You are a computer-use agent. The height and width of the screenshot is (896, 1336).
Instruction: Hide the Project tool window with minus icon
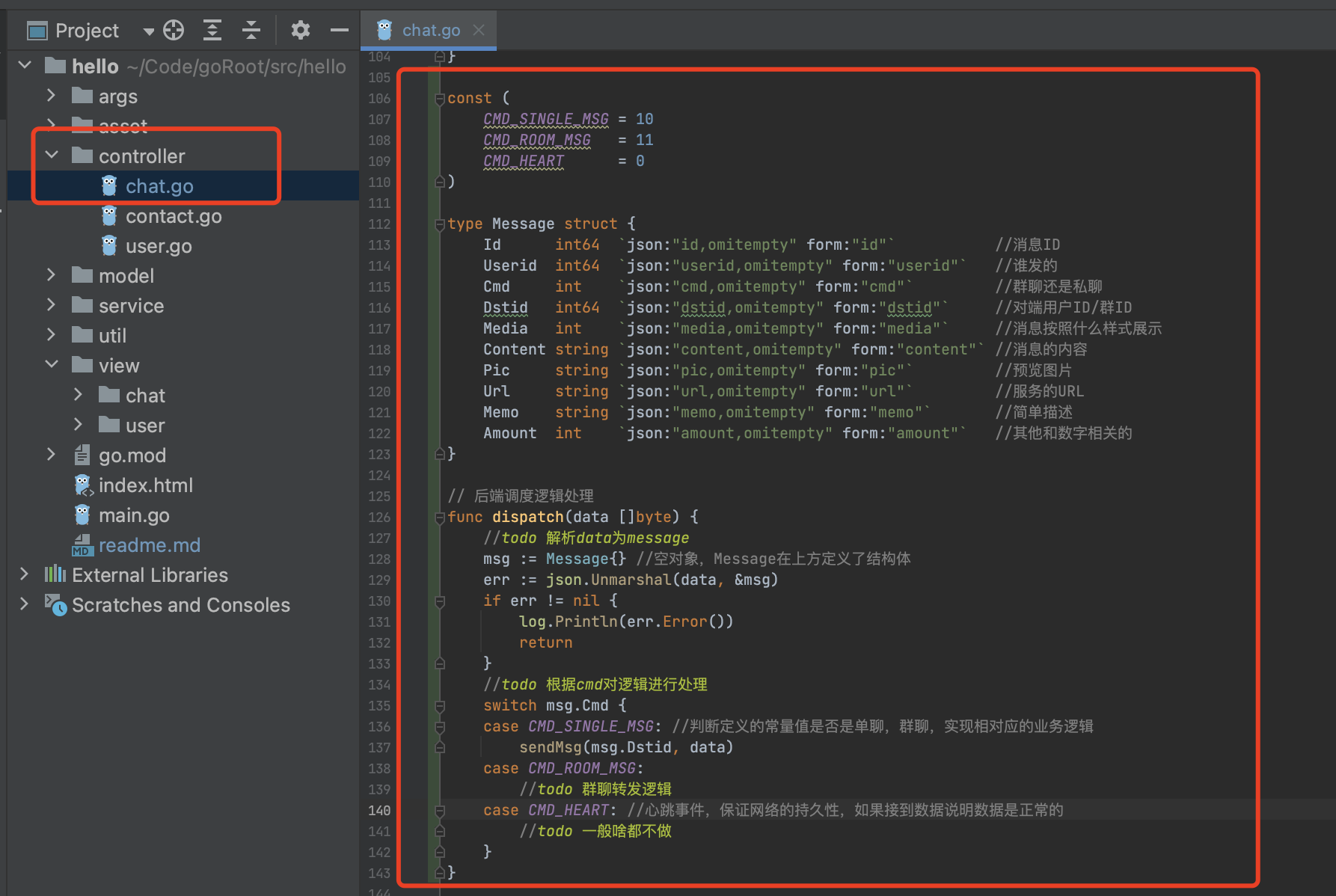tap(340, 30)
